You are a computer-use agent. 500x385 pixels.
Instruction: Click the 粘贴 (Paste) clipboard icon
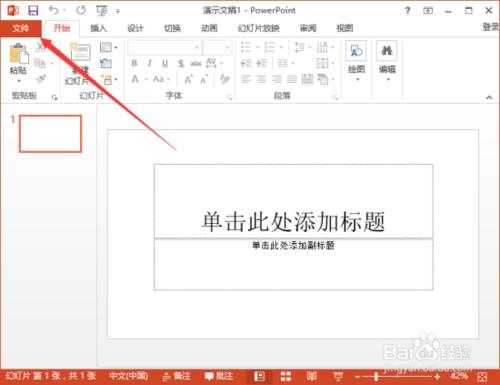coord(19,53)
